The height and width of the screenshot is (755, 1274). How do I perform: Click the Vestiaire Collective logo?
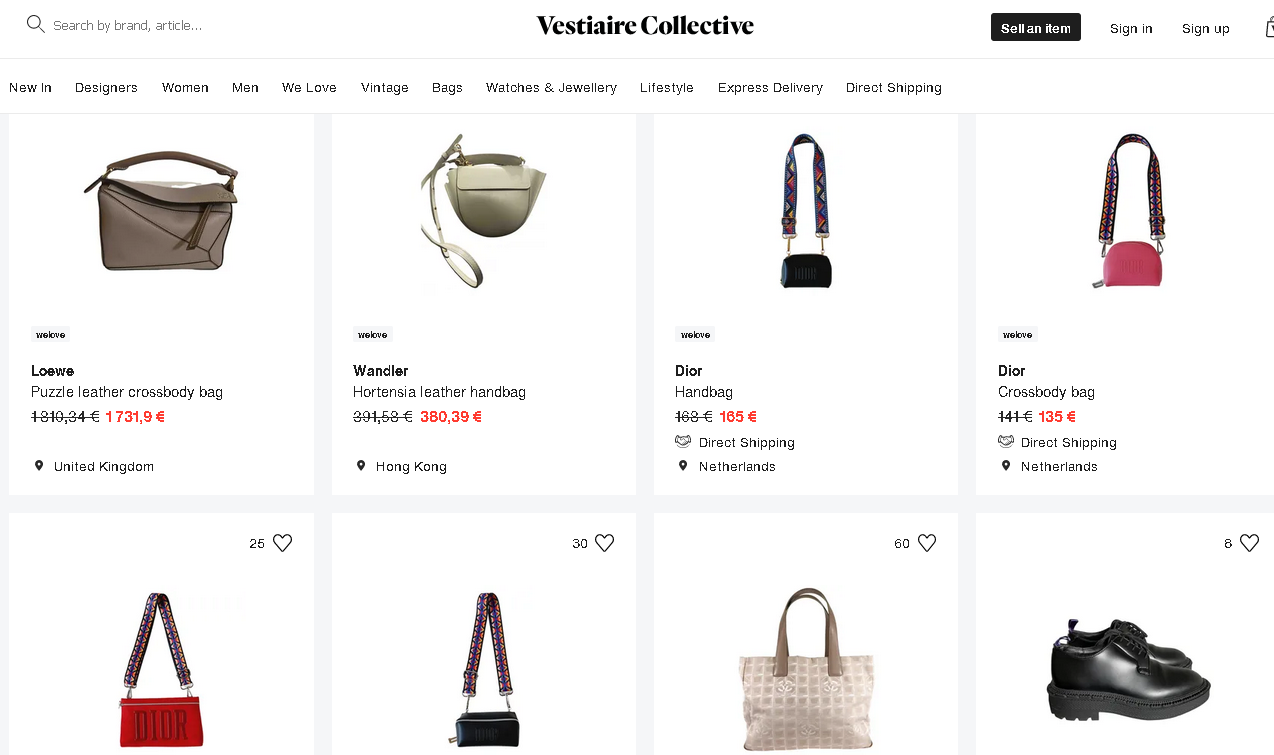645,26
